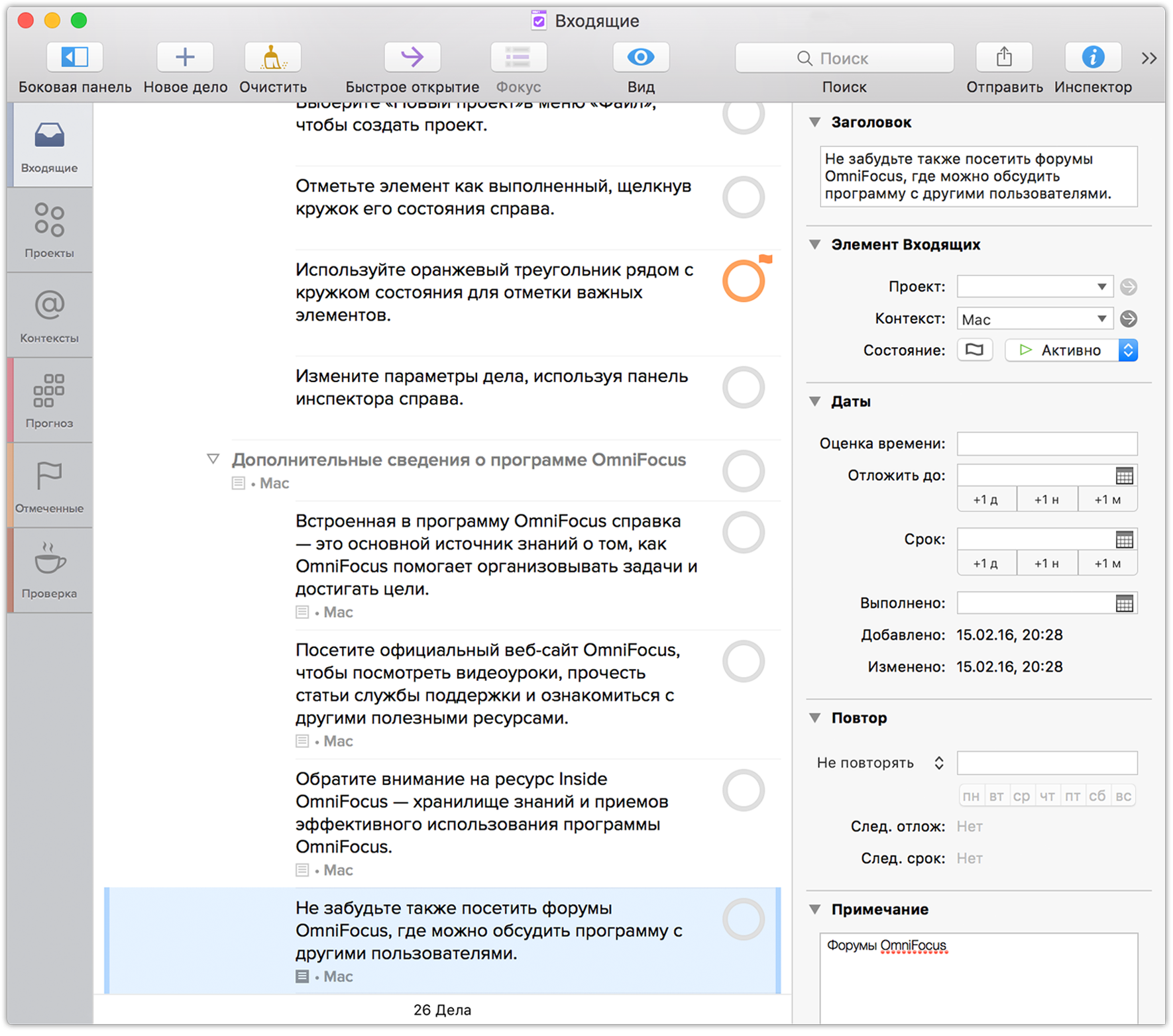Screen dimensions: 1173x1036
Task: Click the Примечание note text area
Action: pos(979,978)
